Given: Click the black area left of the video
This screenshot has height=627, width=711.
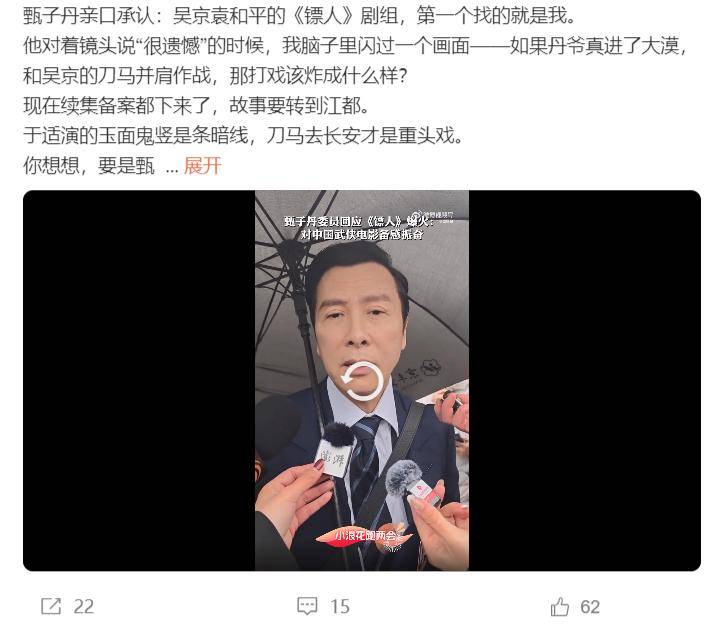Looking at the screenshot, I should point(139,380).
